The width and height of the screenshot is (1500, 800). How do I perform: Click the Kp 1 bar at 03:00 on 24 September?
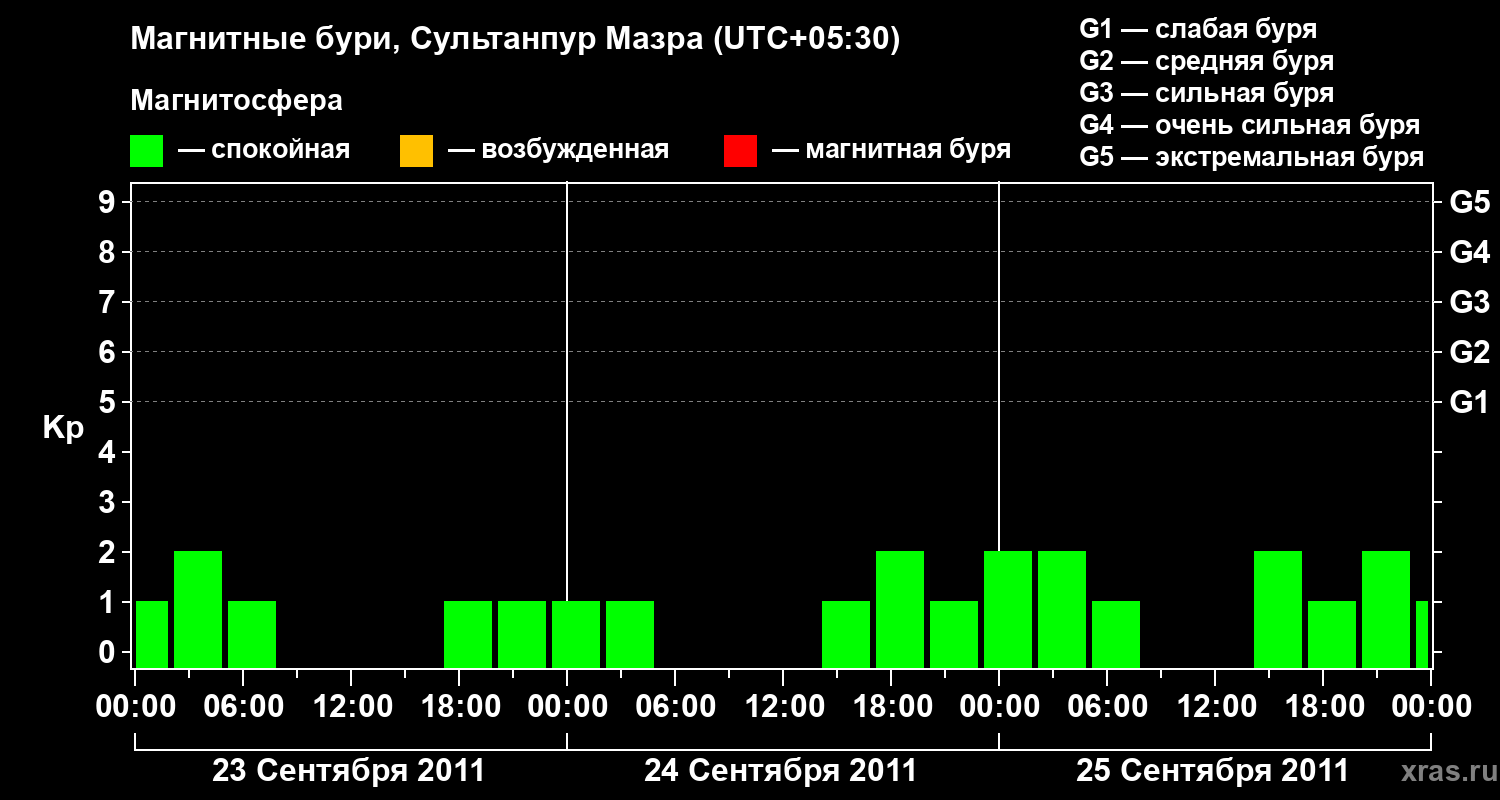click(630, 634)
